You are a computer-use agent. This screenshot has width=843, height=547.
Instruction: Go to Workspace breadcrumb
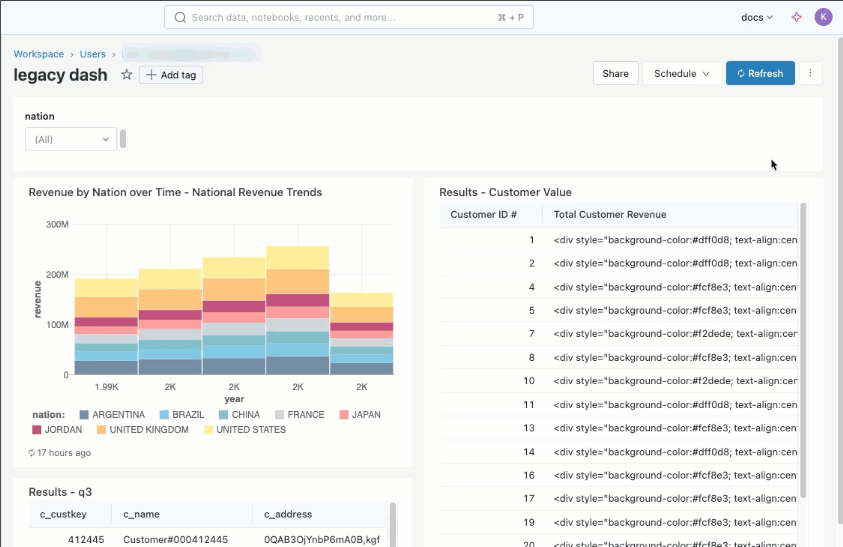pos(38,54)
